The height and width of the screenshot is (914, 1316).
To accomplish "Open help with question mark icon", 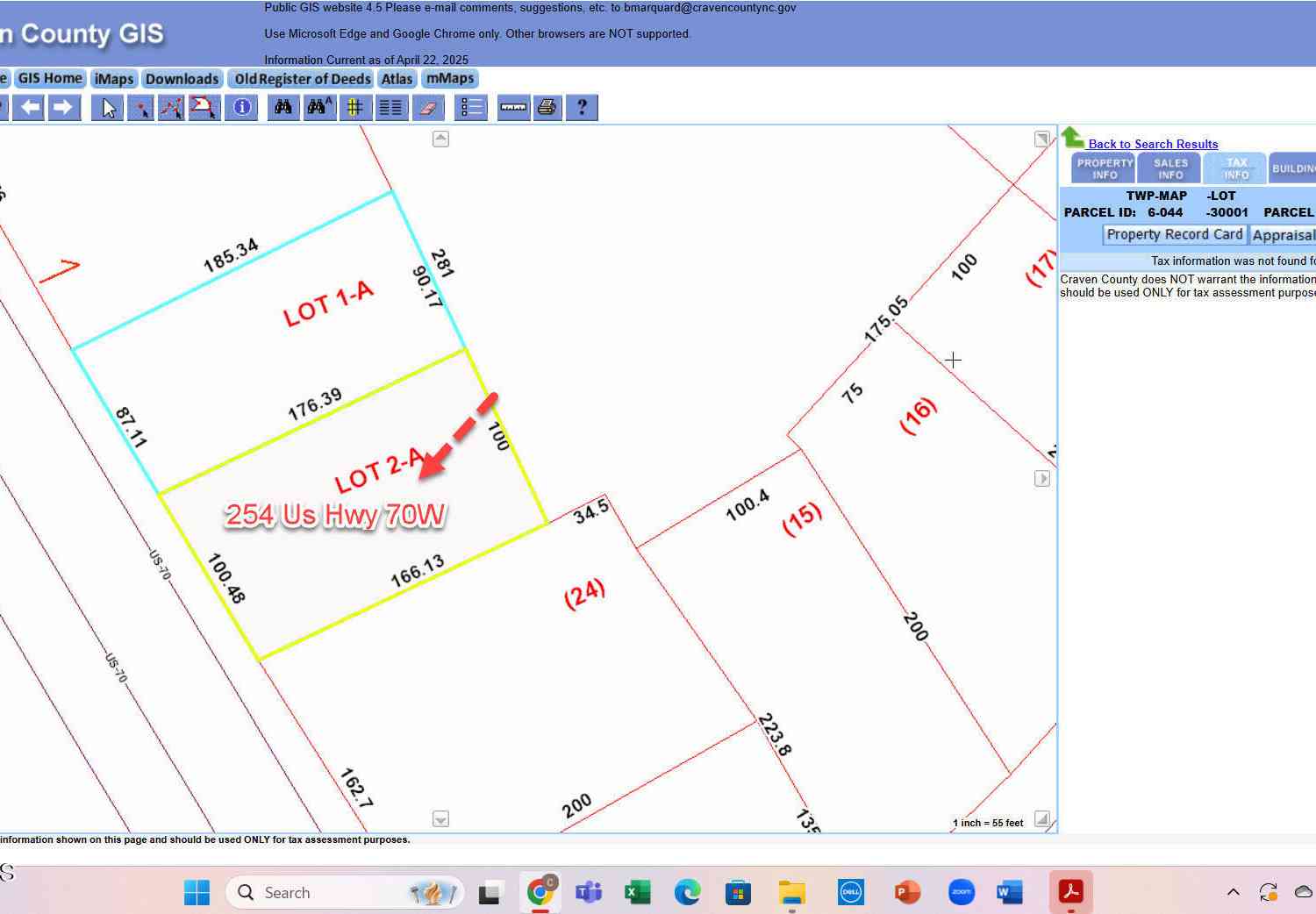I will click(x=582, y=108).
